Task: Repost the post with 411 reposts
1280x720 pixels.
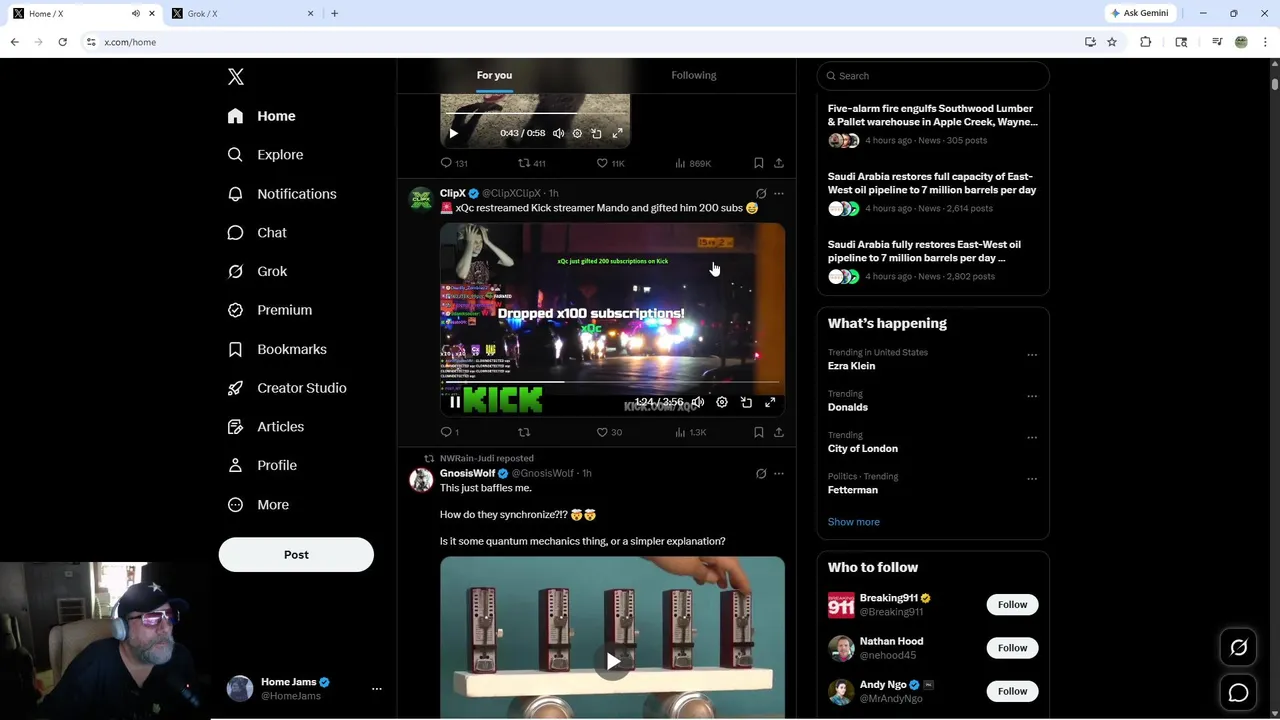Action: click(x=531, y=163)
